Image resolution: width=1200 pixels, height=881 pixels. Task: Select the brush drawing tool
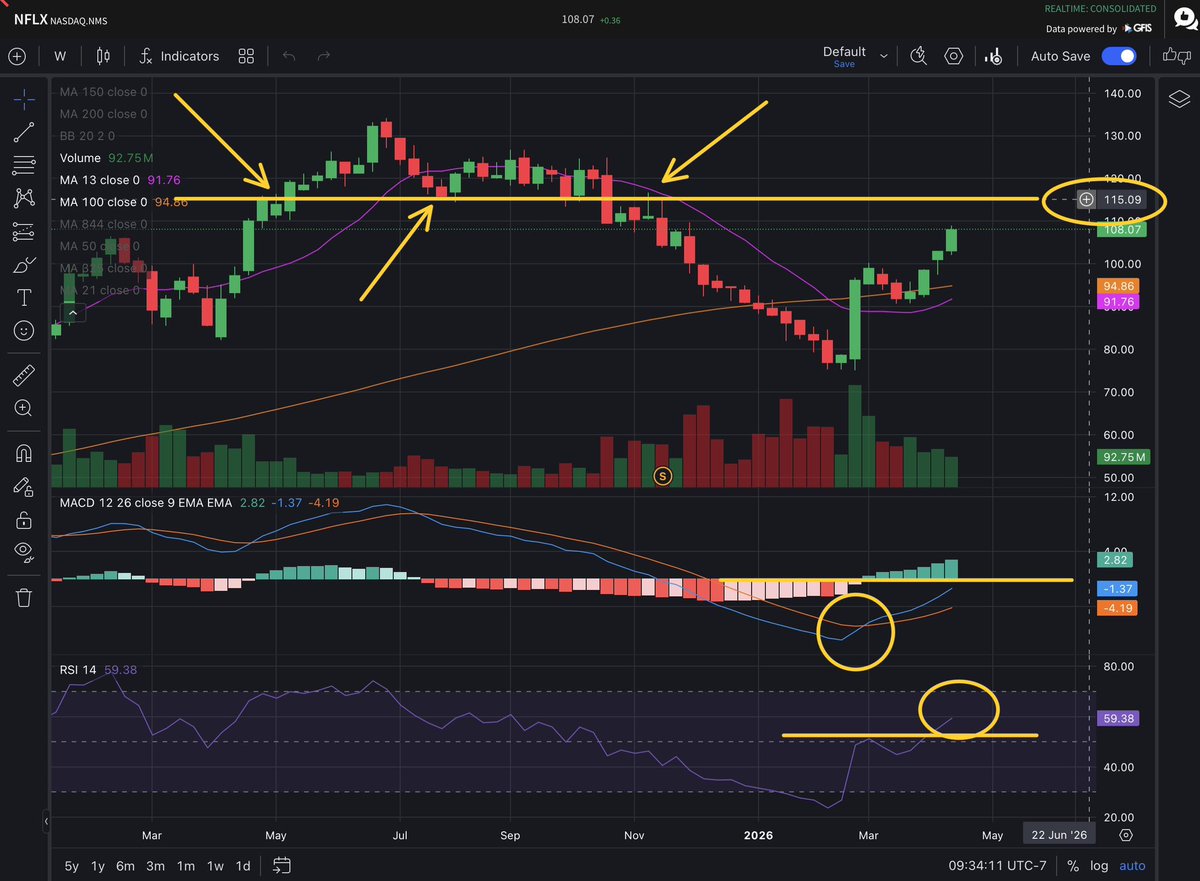[25, 265]
